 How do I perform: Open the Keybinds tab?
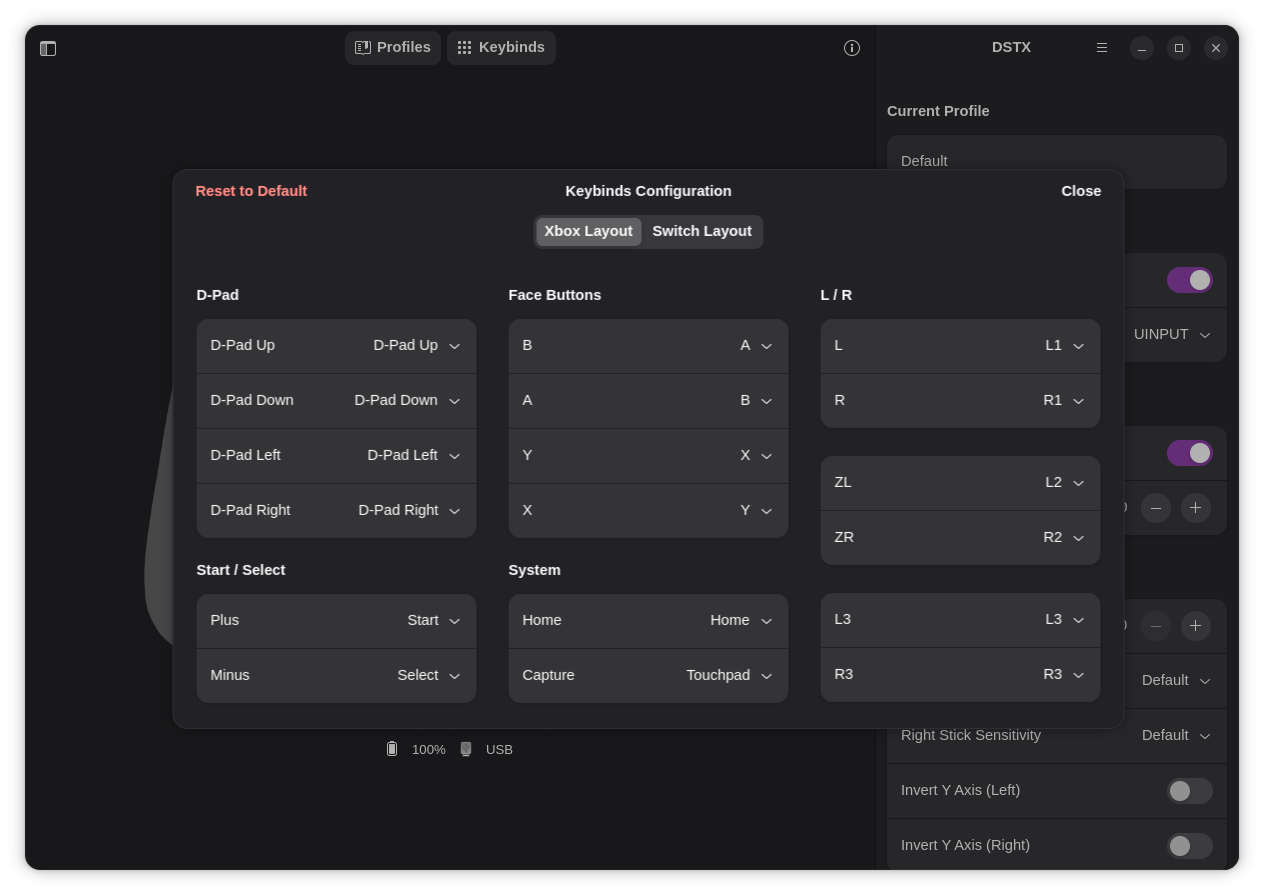(501, 47)
